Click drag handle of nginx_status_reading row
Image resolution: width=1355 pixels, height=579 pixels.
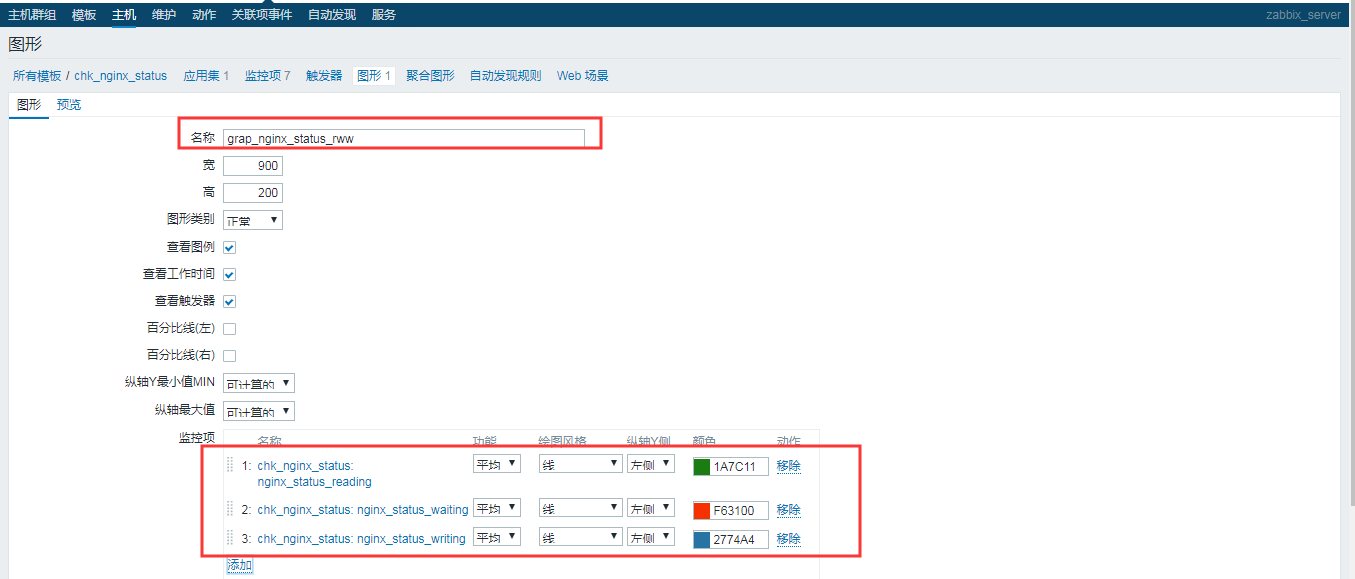(x=230, y=465)
